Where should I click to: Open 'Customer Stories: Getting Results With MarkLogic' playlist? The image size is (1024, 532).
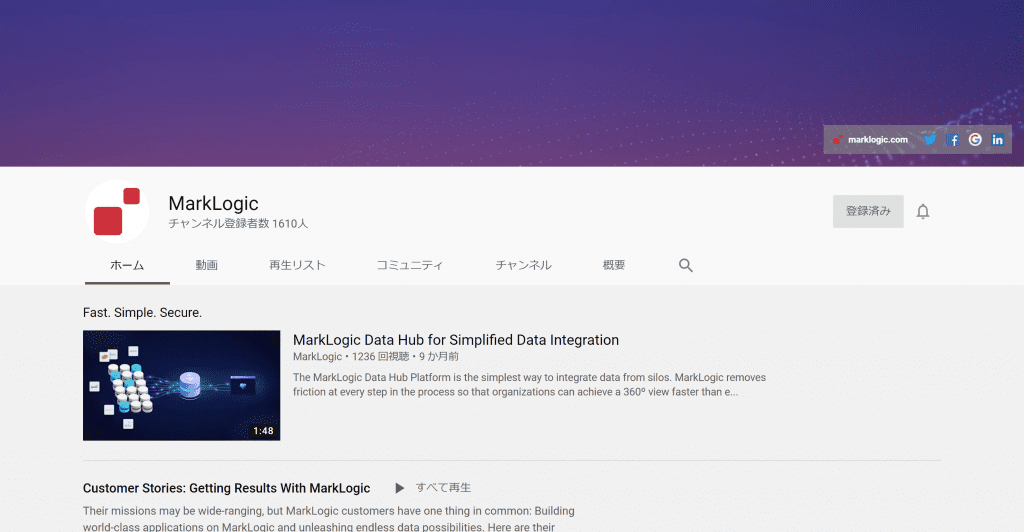pyautogui.click(x=227, y=488)
